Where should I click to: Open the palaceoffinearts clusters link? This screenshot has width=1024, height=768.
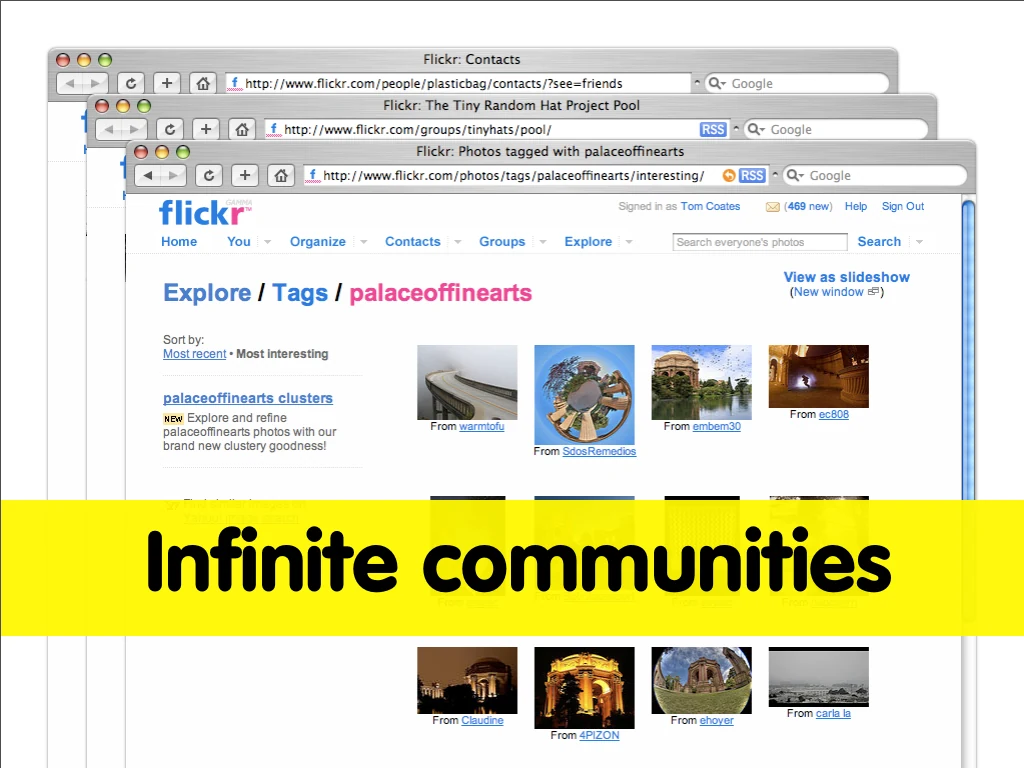[248, 398]
